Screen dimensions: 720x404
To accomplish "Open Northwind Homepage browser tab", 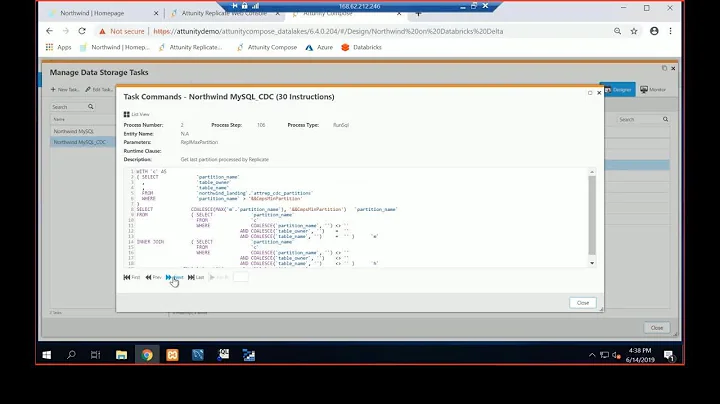I will [x=92, y=13].
